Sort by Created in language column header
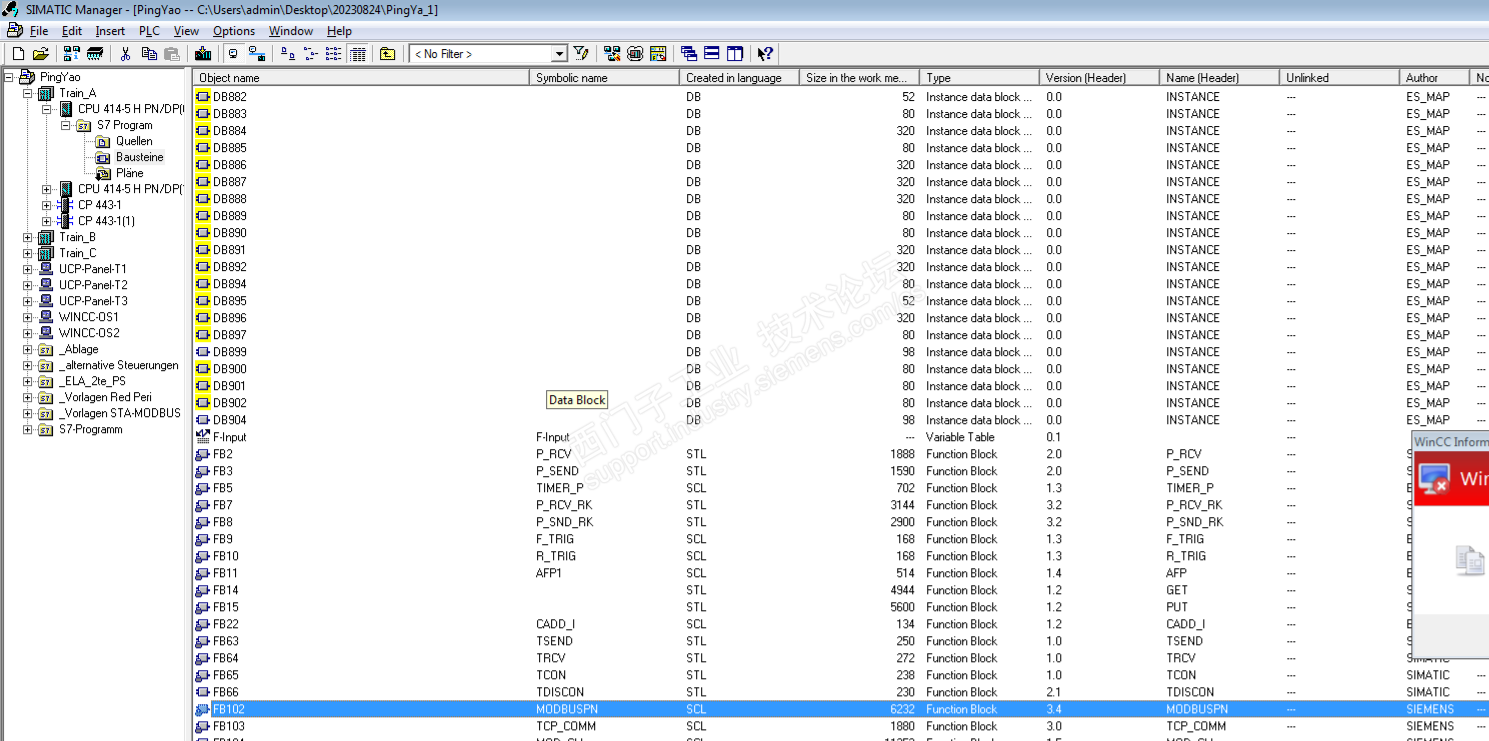 point(739,77)
